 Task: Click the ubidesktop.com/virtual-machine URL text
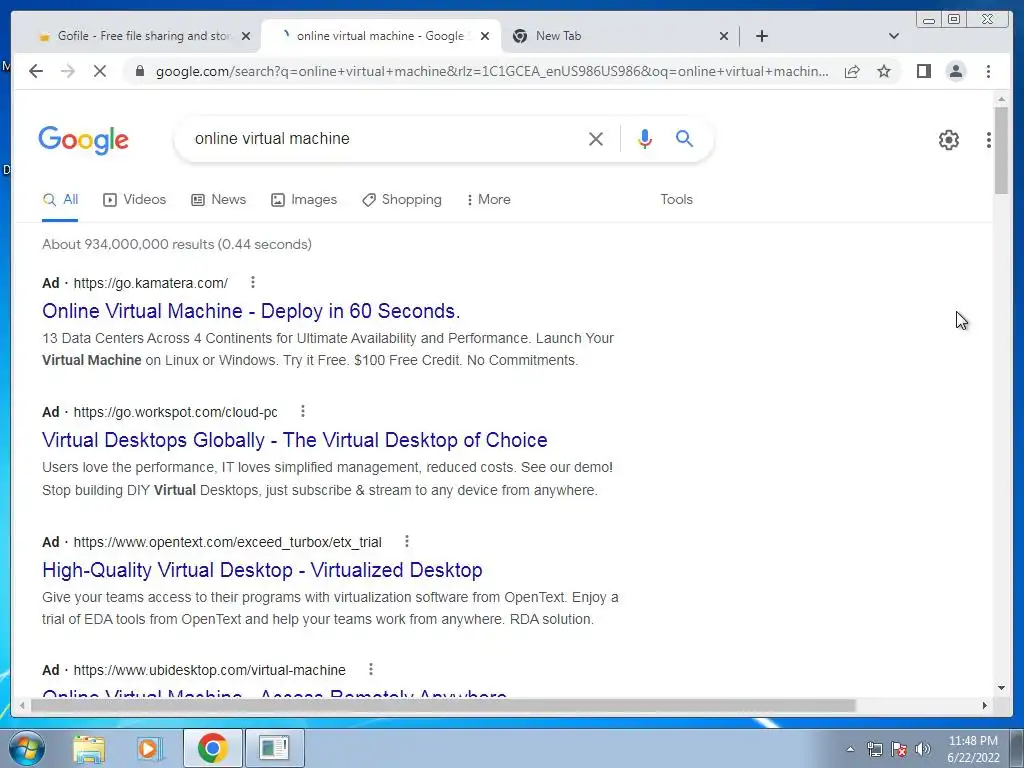tap(209, 671)
